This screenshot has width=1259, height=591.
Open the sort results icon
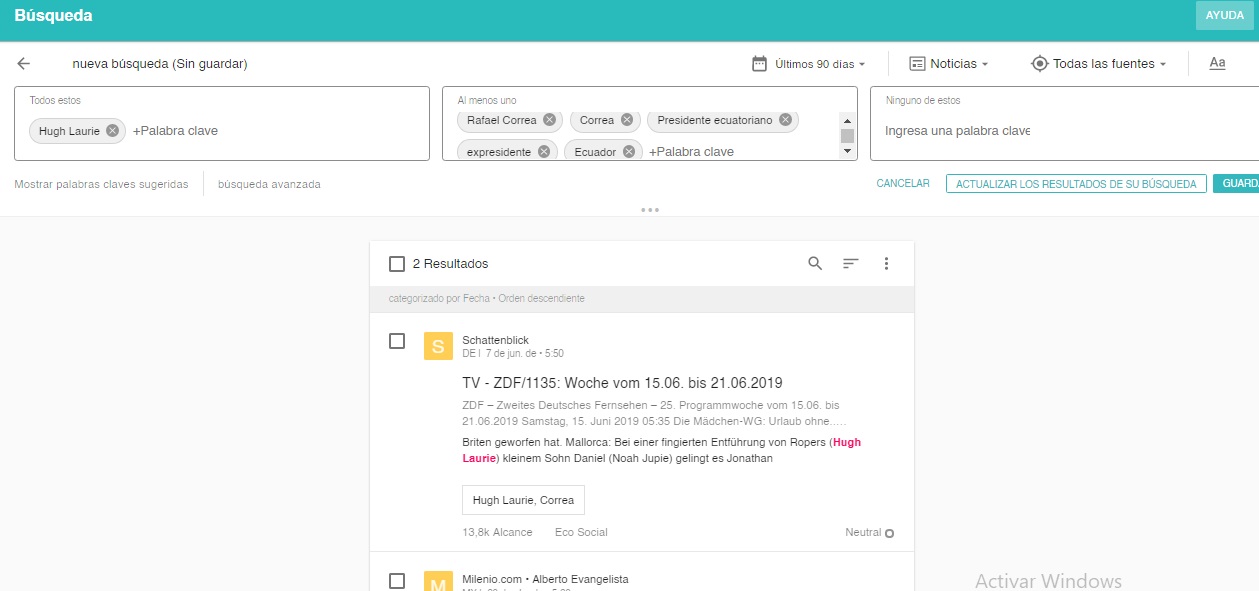(x=850, y=264)
